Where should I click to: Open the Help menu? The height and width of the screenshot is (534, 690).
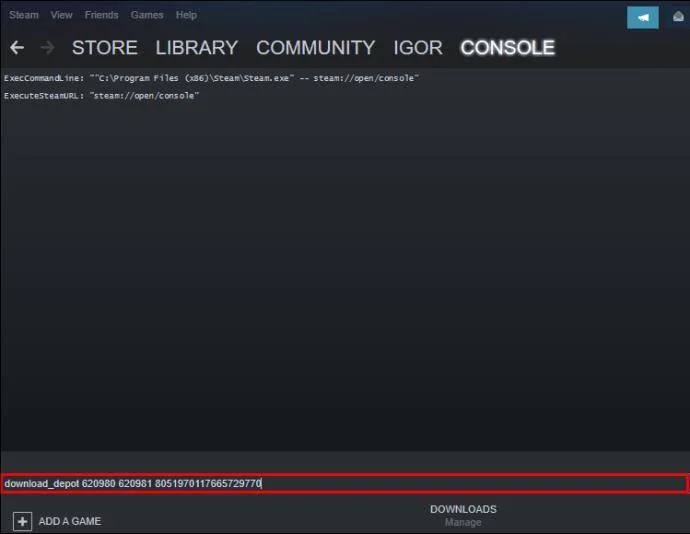pyautogui.click(x=186, y=15)
